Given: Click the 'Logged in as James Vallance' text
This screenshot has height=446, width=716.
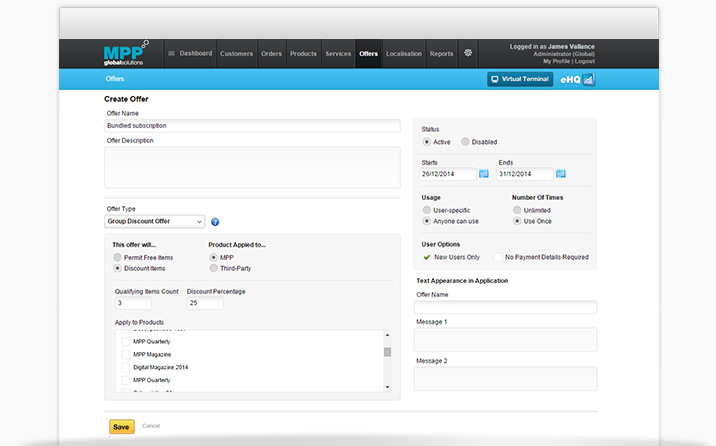Looking at the screenshot, I should (x=552, y=47).
